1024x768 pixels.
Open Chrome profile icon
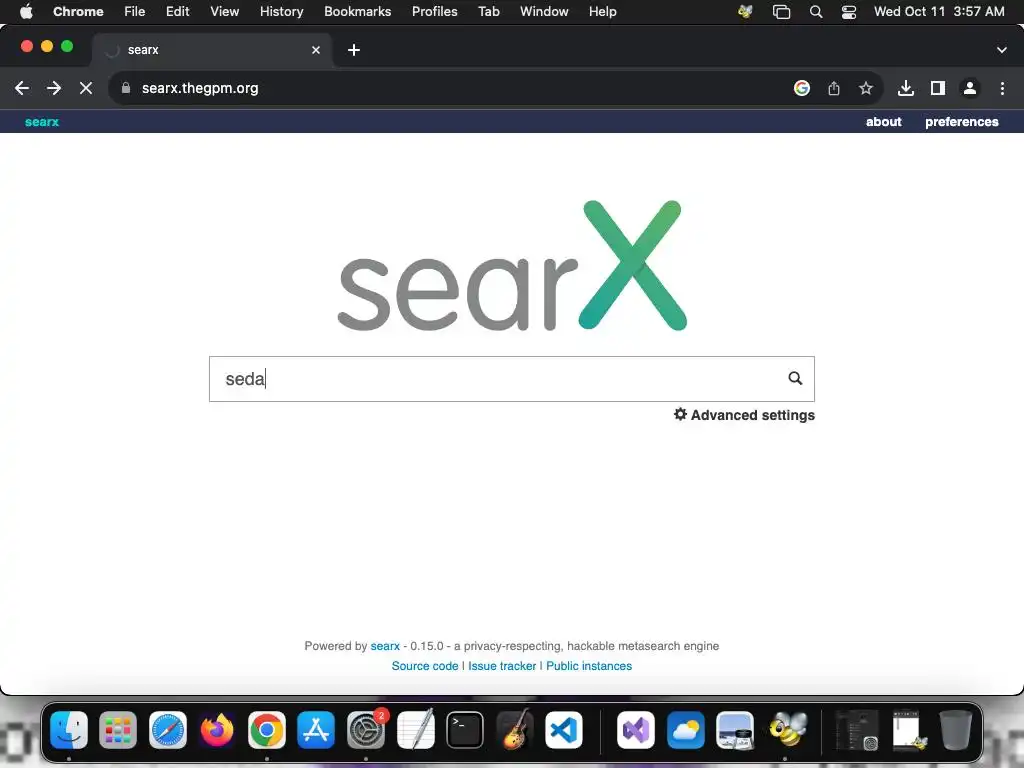[x=970, y=88]
